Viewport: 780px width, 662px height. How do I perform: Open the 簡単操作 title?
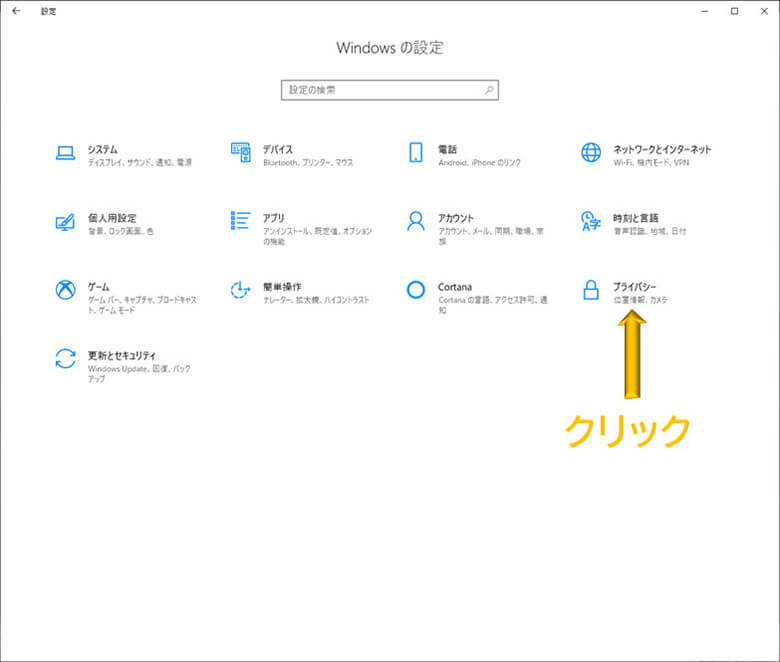point(282,287)
